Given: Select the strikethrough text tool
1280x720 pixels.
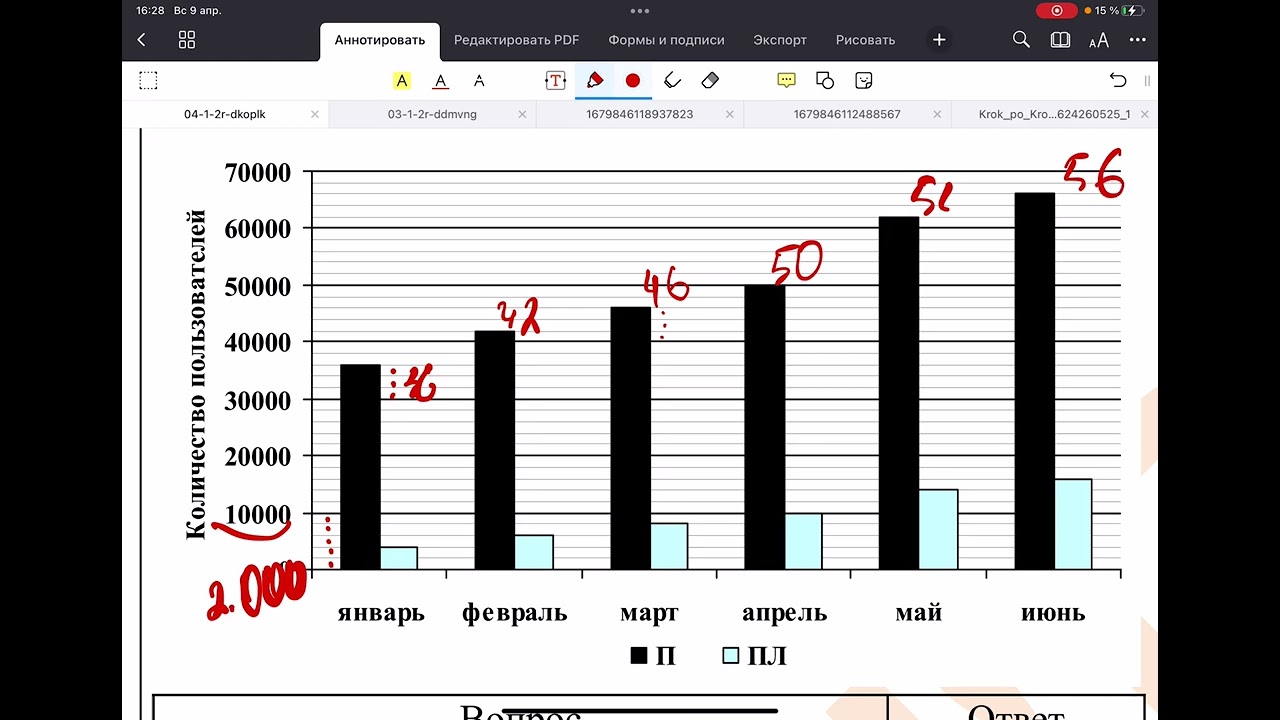Looking at the screenshot, I should (479, 81).
